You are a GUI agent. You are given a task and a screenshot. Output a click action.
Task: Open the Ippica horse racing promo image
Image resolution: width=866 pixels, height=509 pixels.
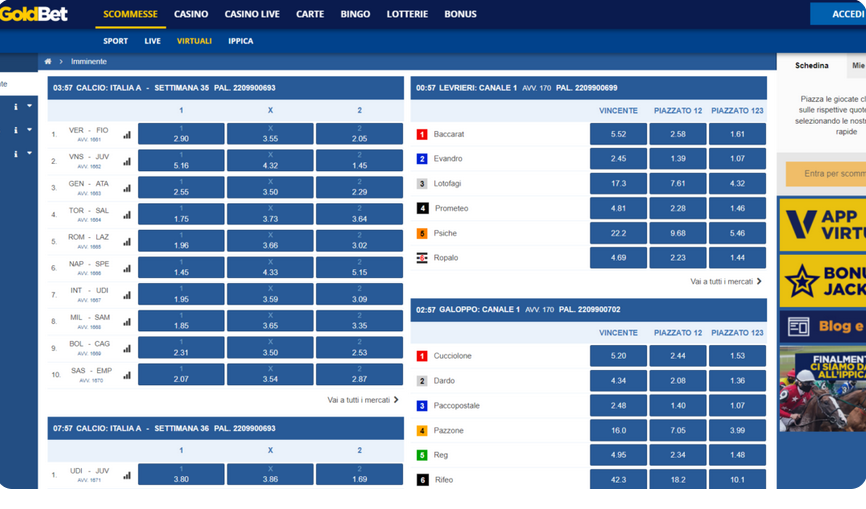pos(822,389)
